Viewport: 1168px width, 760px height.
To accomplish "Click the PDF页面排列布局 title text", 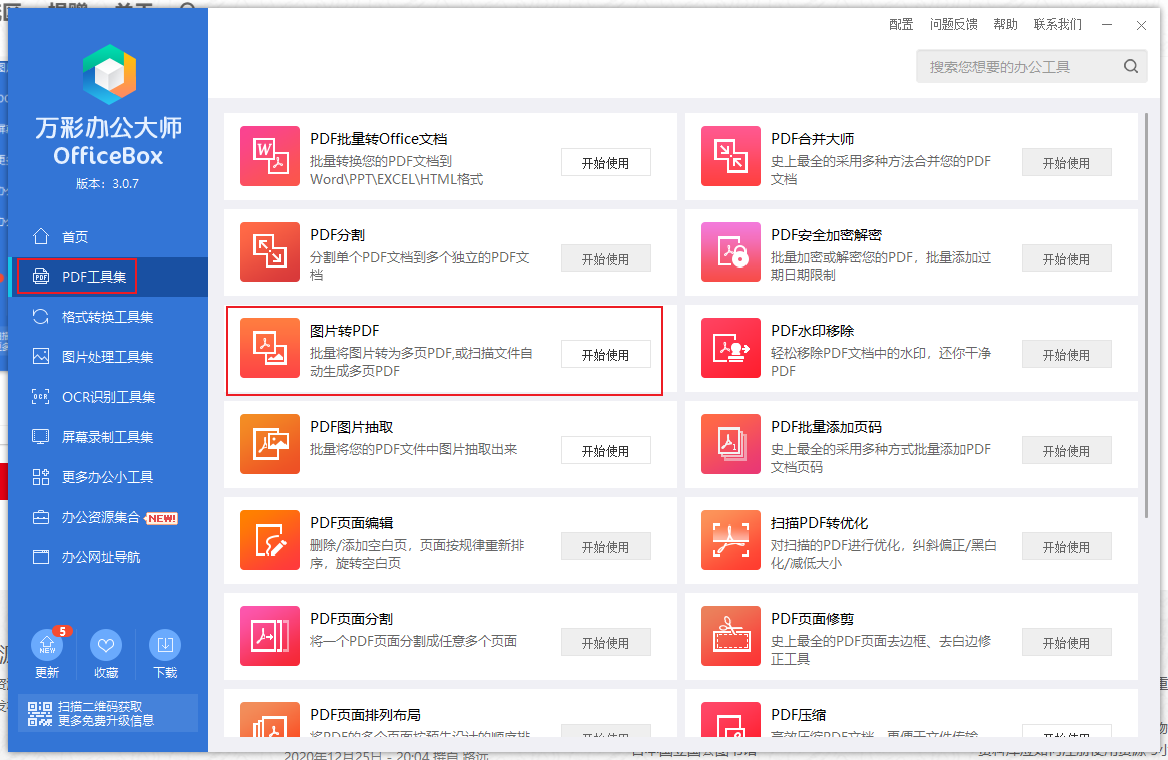I will 365,715.
